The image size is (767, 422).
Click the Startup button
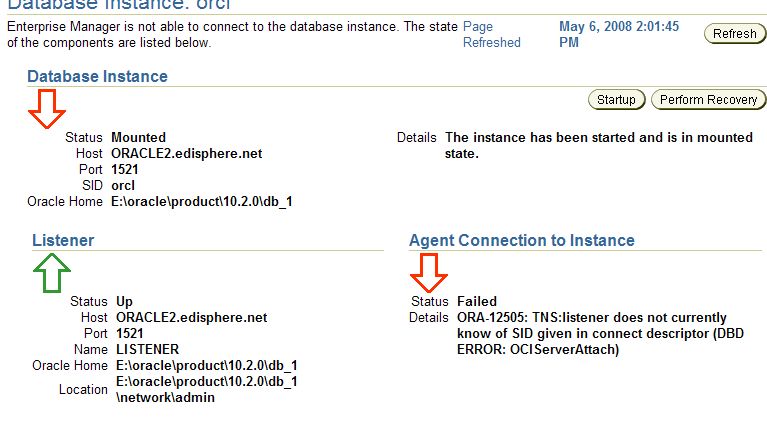tap(616, 100)
